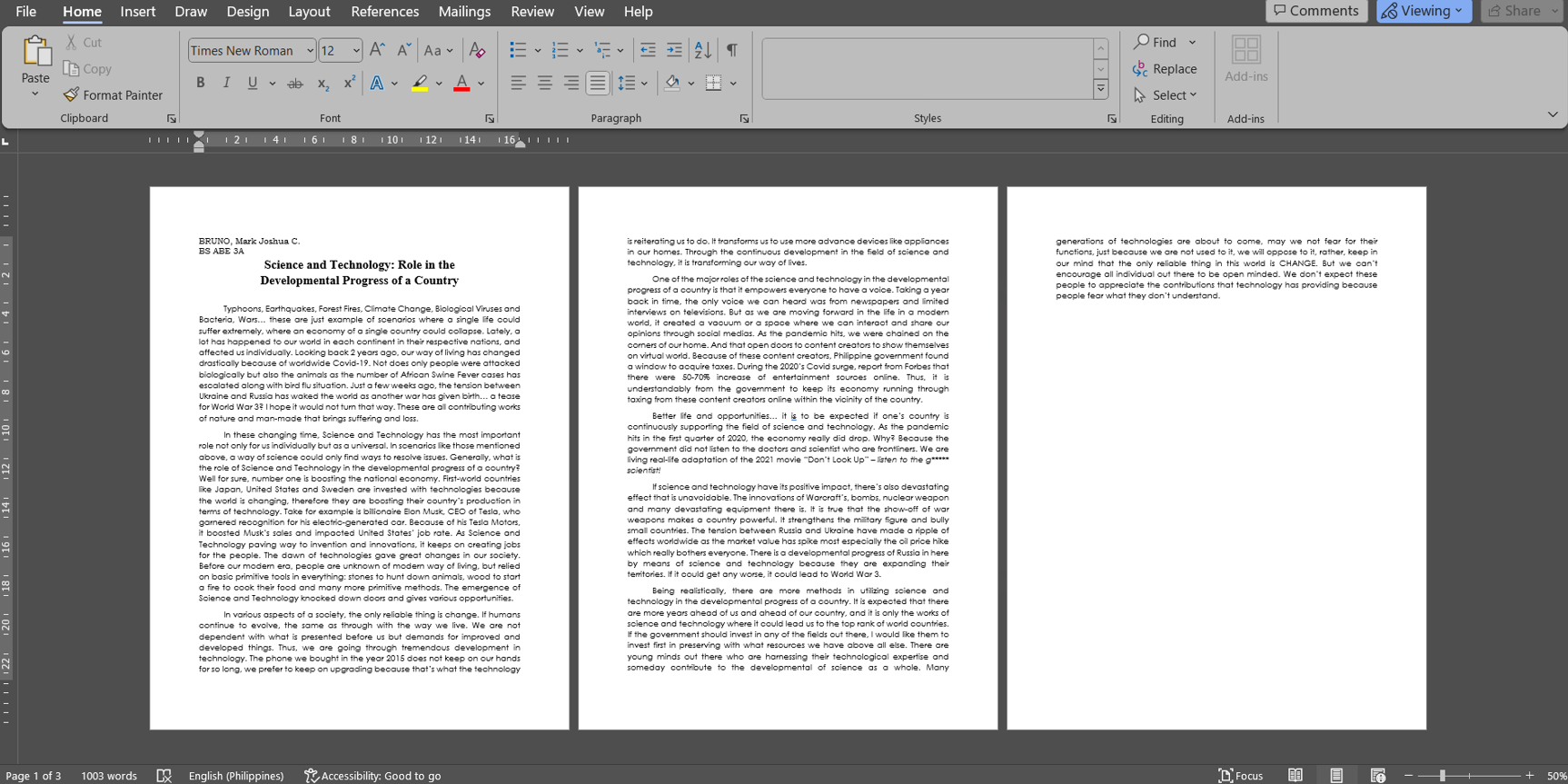Screen dimensions: 1568x784
Task: Open highlight color dropdown arrow
Action: (x=439, y=84)
